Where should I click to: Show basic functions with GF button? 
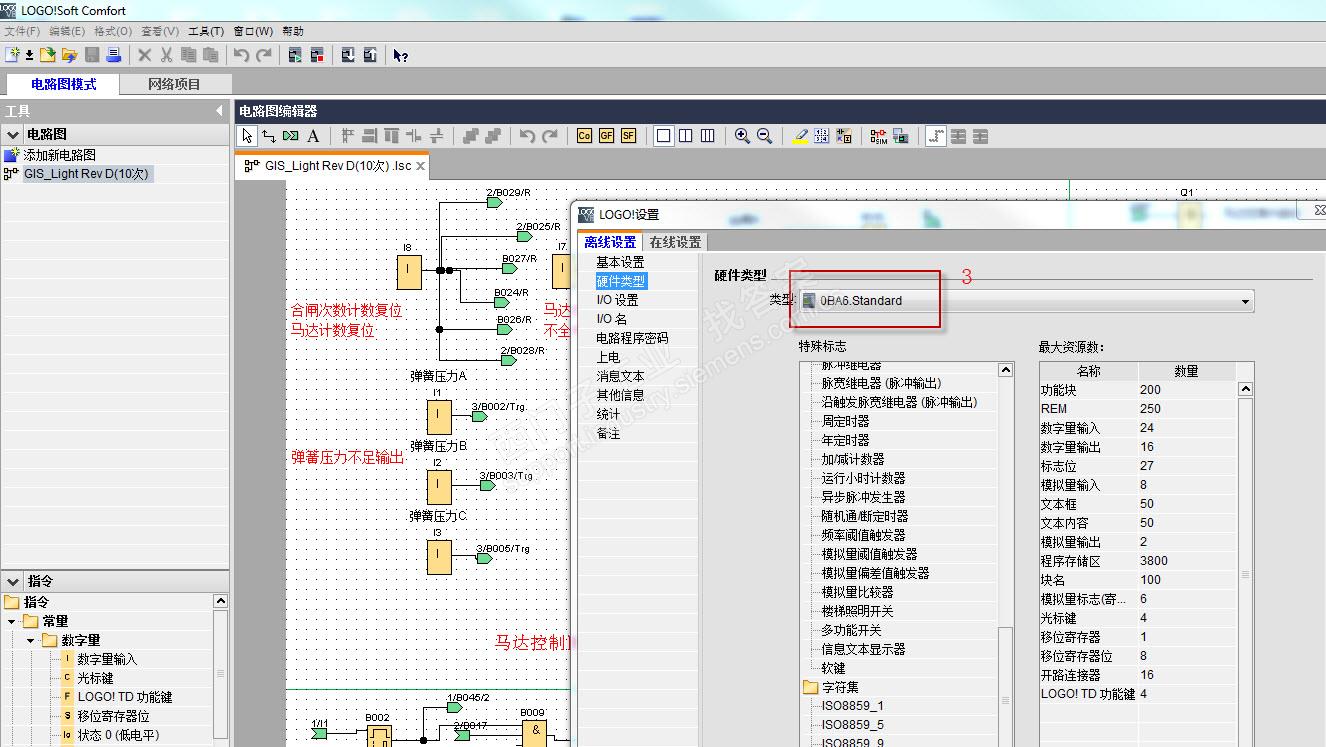point(606,136)
